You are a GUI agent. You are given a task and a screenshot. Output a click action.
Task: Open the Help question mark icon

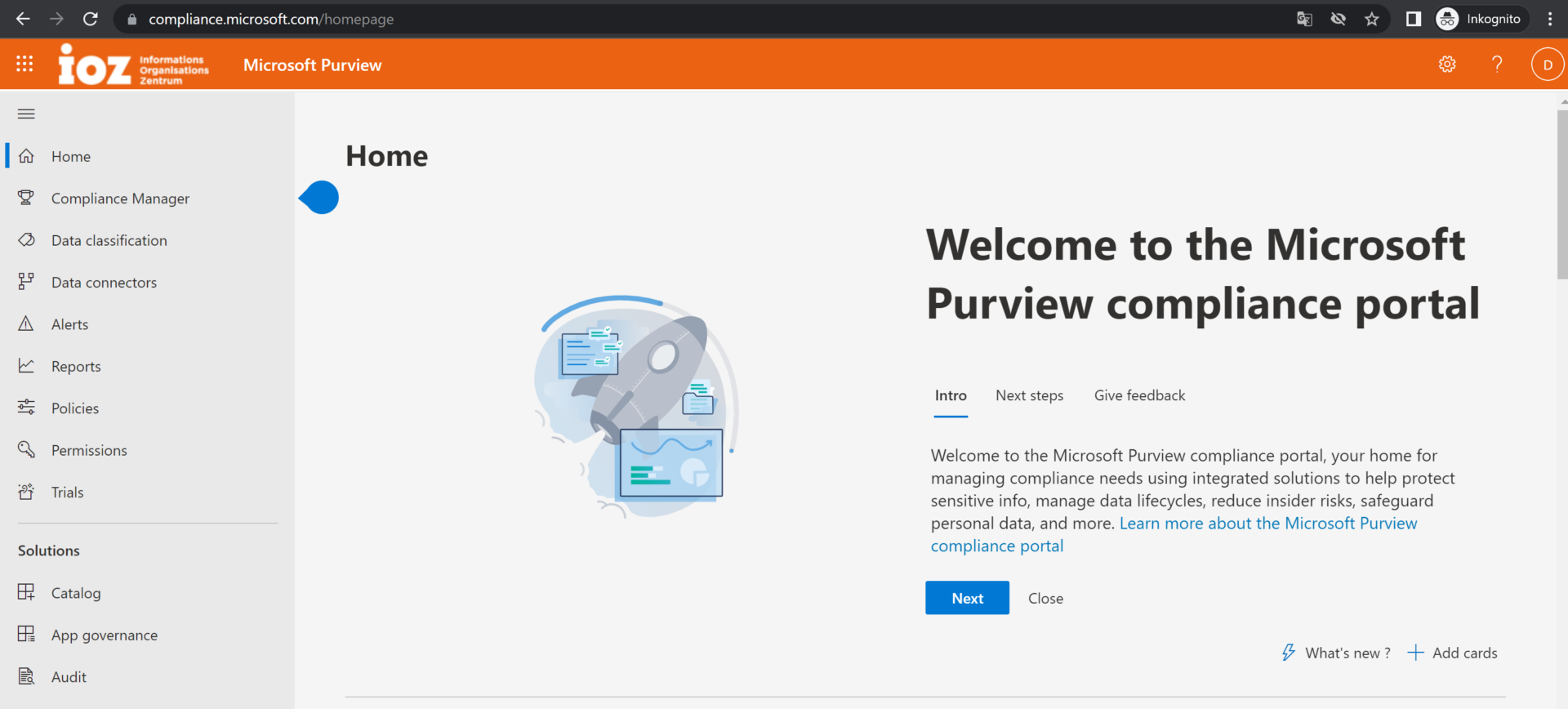point(1497,64)
